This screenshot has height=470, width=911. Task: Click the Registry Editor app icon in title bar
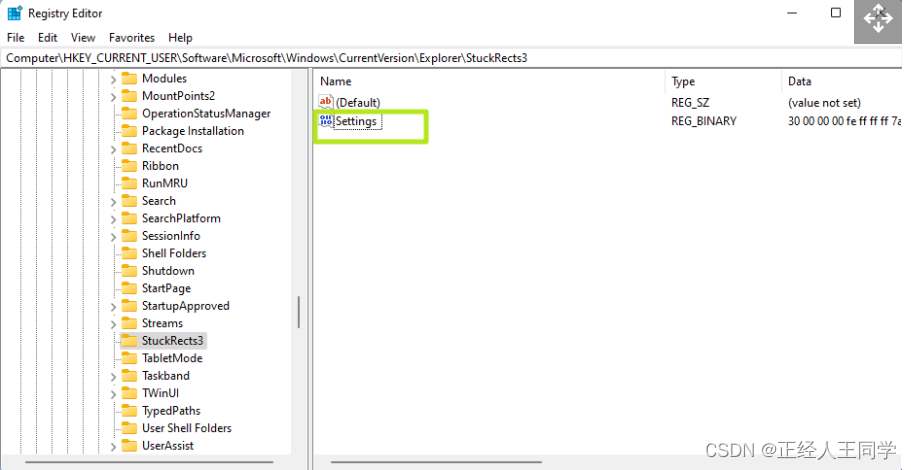click(15, 13)
